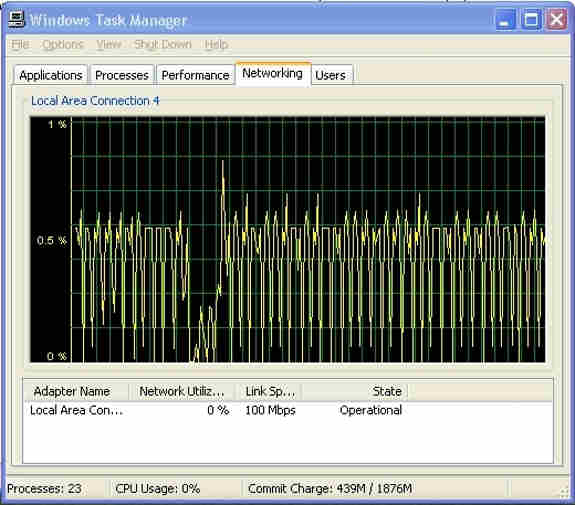Close the Windows Task Manager window

click(557, 19)
